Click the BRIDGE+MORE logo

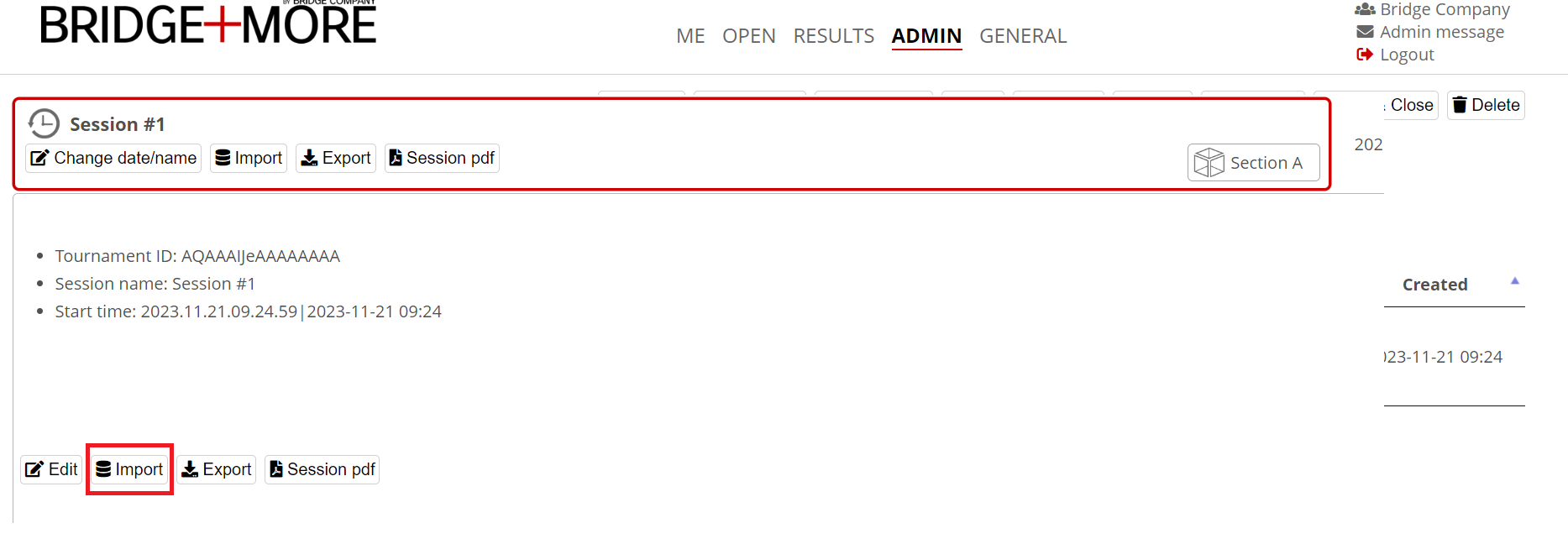(207, 24)
